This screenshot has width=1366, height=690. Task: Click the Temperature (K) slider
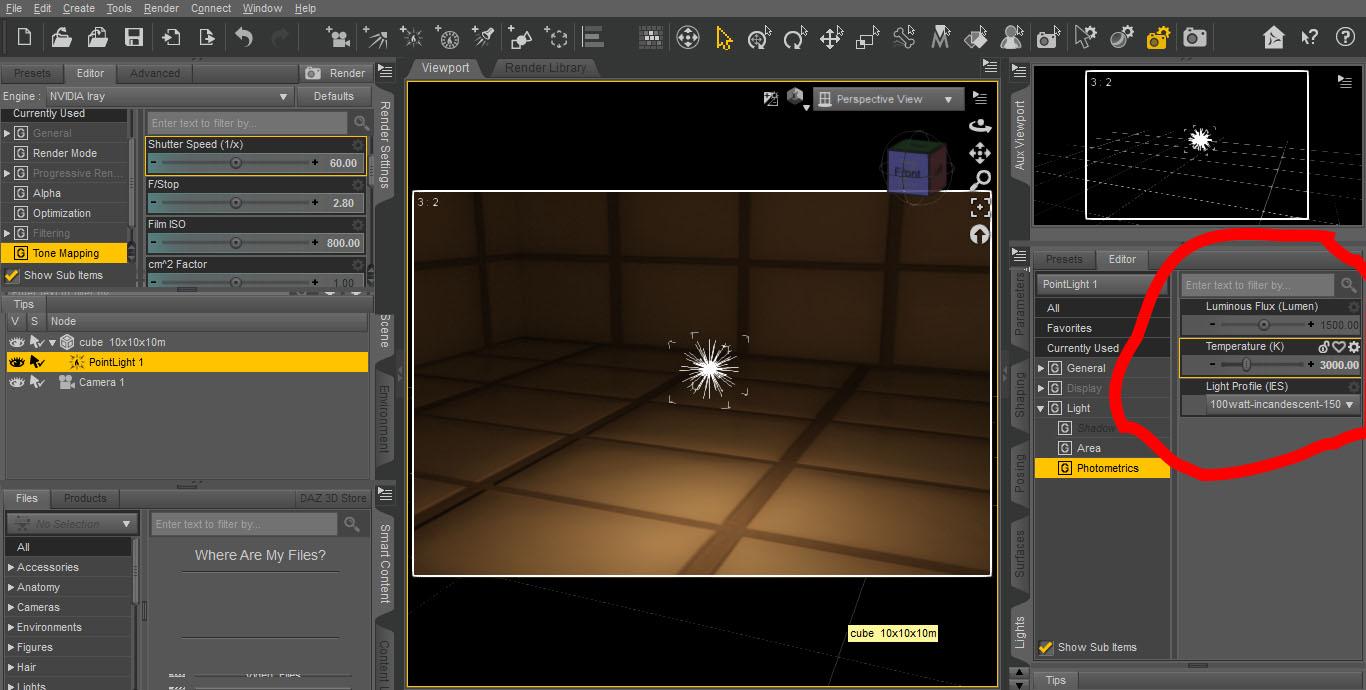pyautogui.click(x=1261, y=365)
